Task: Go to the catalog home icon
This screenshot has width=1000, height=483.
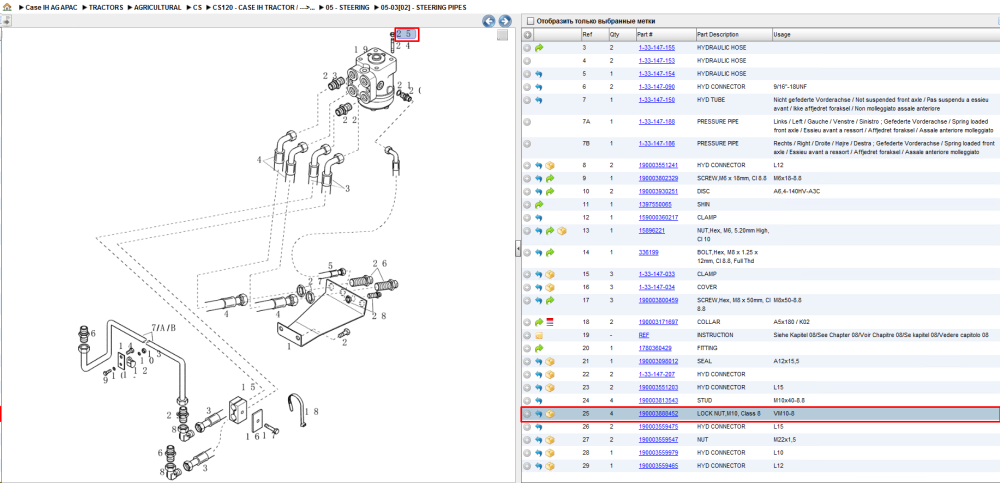Action: (x=7, y=7)
